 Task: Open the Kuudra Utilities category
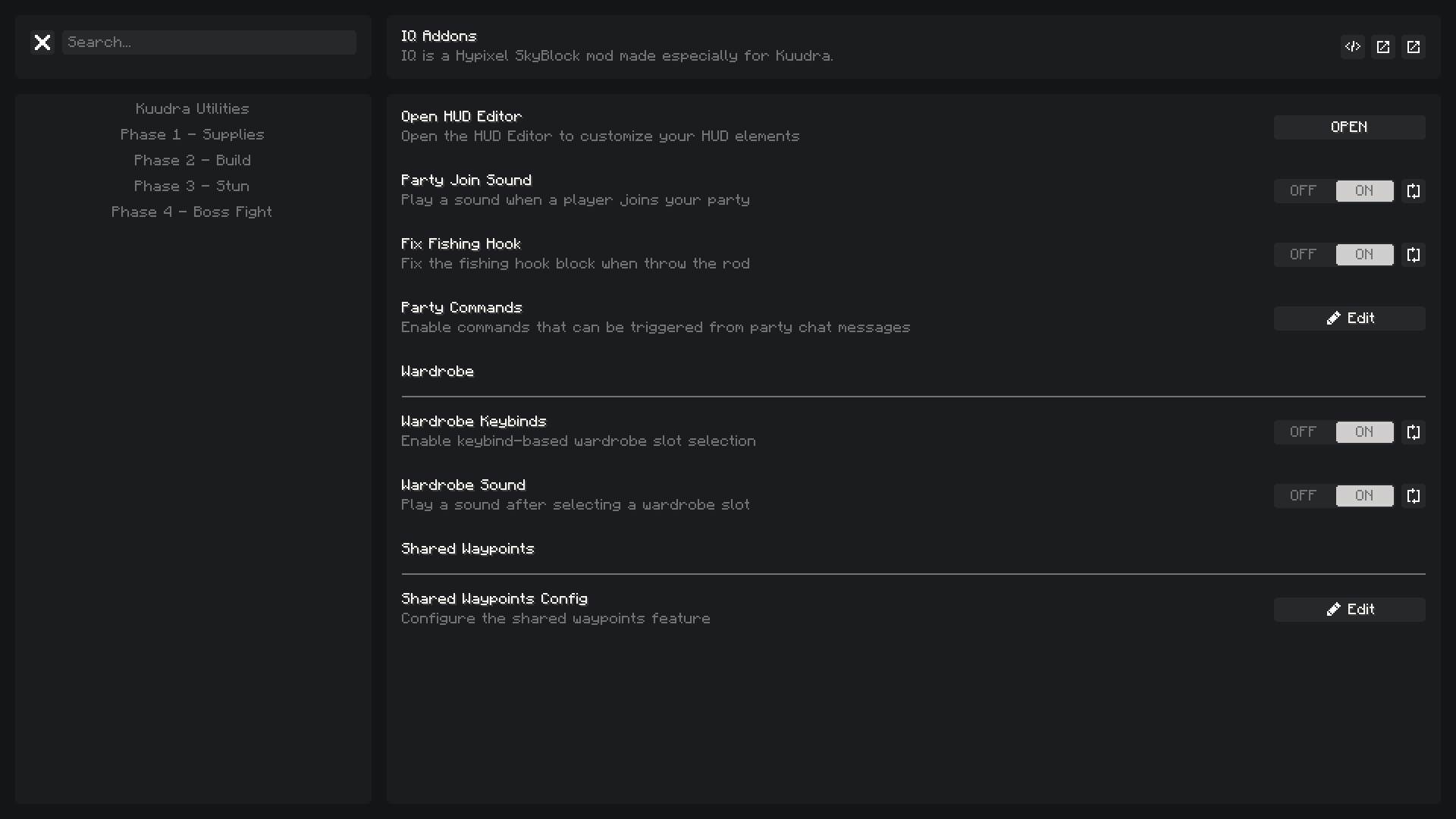coord(193,109)
